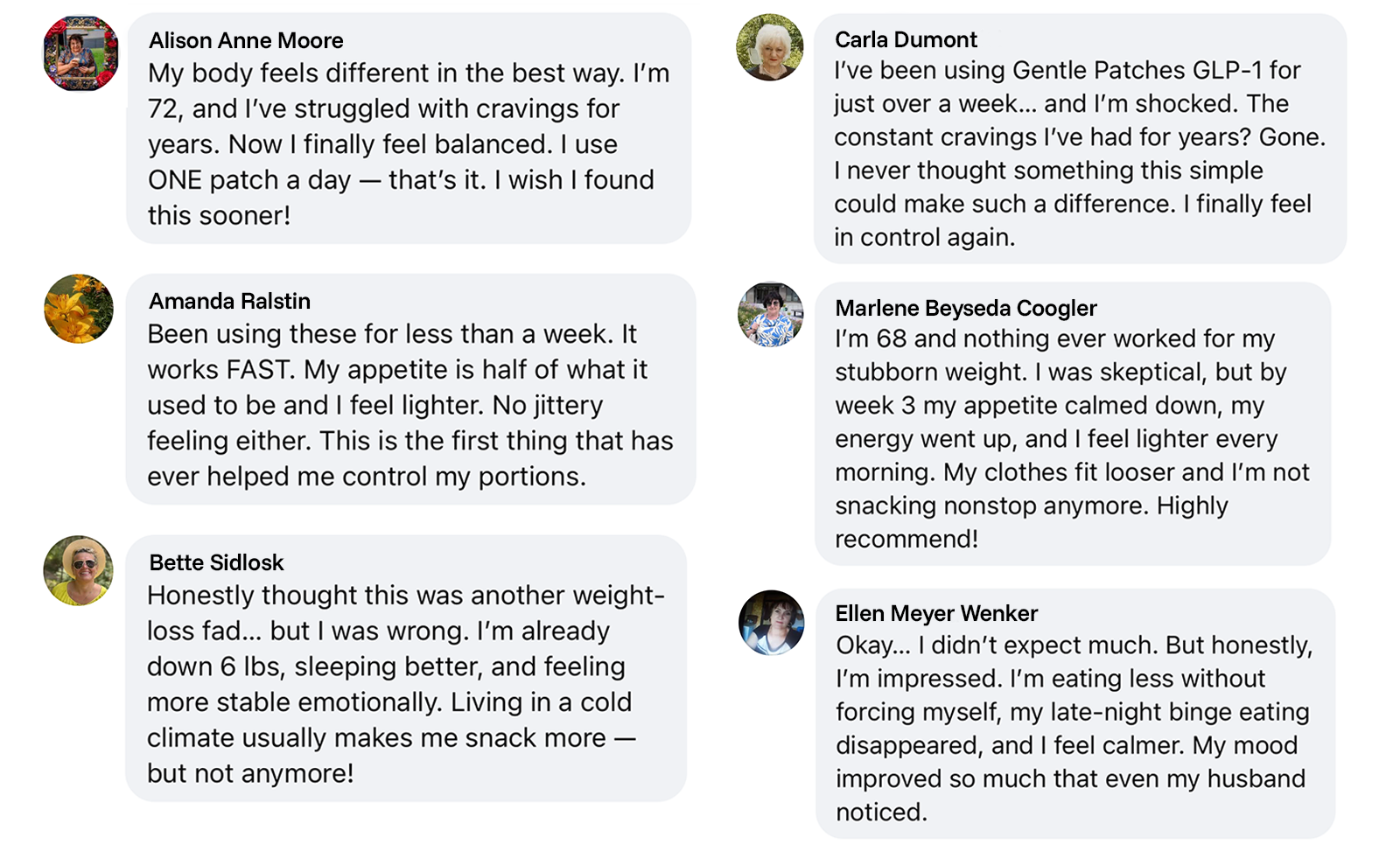1400x858 pixels.
Task: Select the comment ending "my husband noticed"
Action: pyautogui.click(x=1074, y=729)
